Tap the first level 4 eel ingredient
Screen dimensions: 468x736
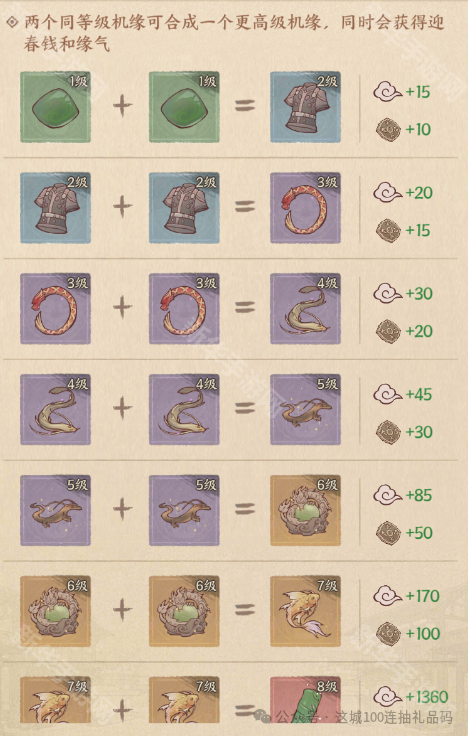pyautogui.click(x=55, y=409)
